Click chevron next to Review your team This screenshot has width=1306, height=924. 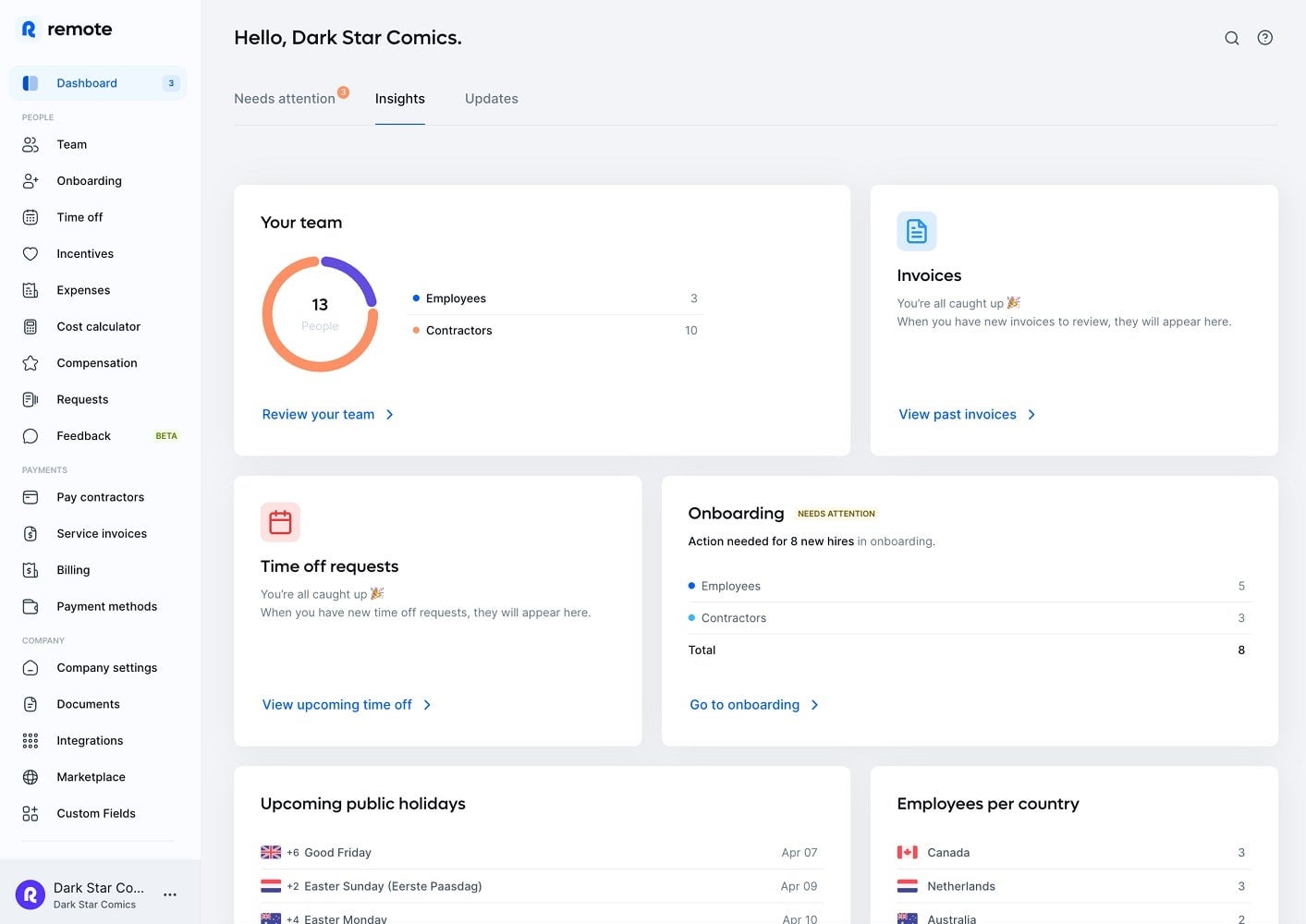(x=389, y=415)
